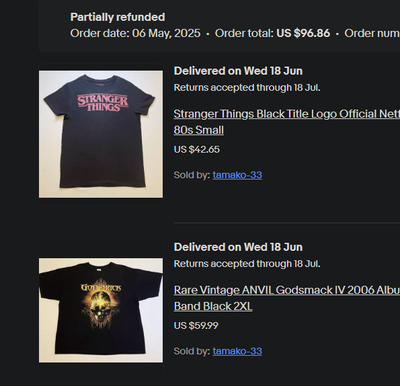Click returns notice above Stranger Things title
The height and width of the screenshot is (386, 400).
tap(247, 88)
